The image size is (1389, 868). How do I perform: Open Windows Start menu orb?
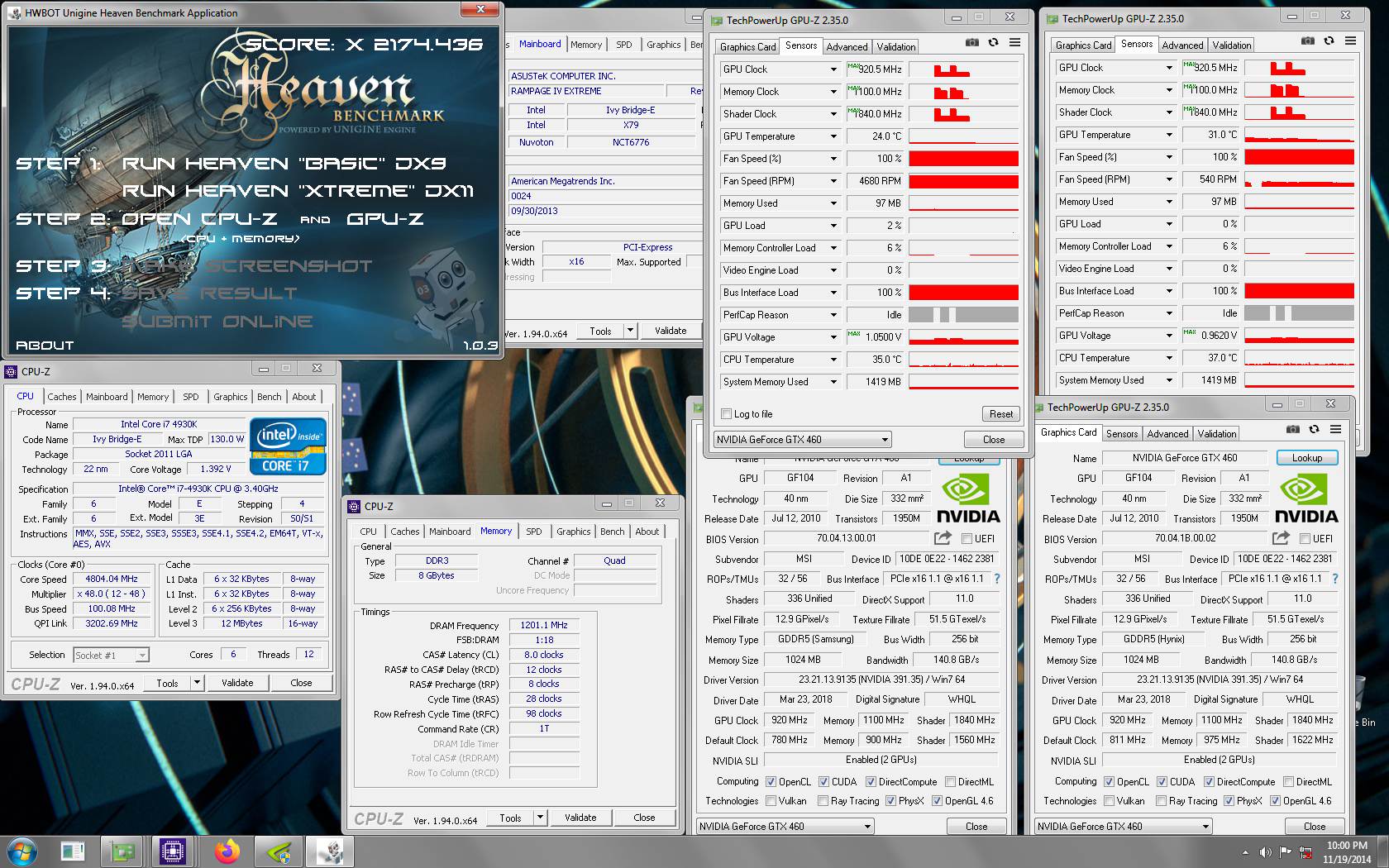point(21,851)
